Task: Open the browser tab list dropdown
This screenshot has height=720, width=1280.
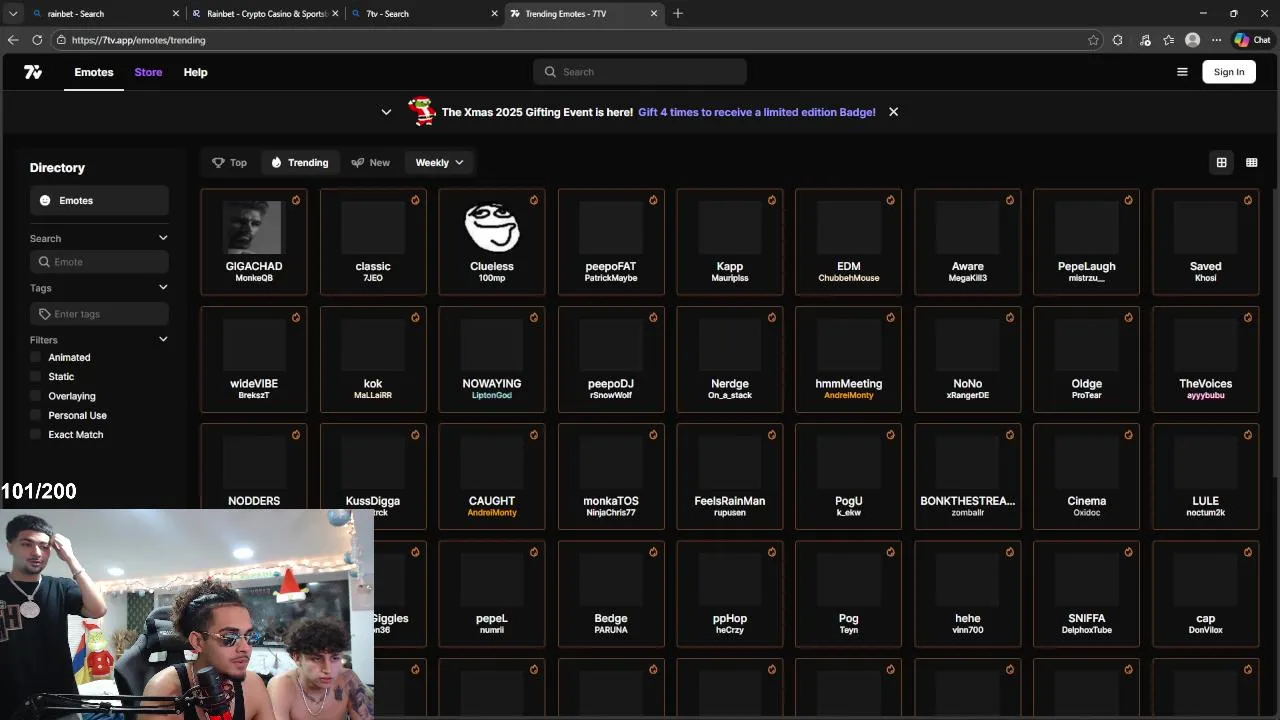Action: [x=13, y=13]
